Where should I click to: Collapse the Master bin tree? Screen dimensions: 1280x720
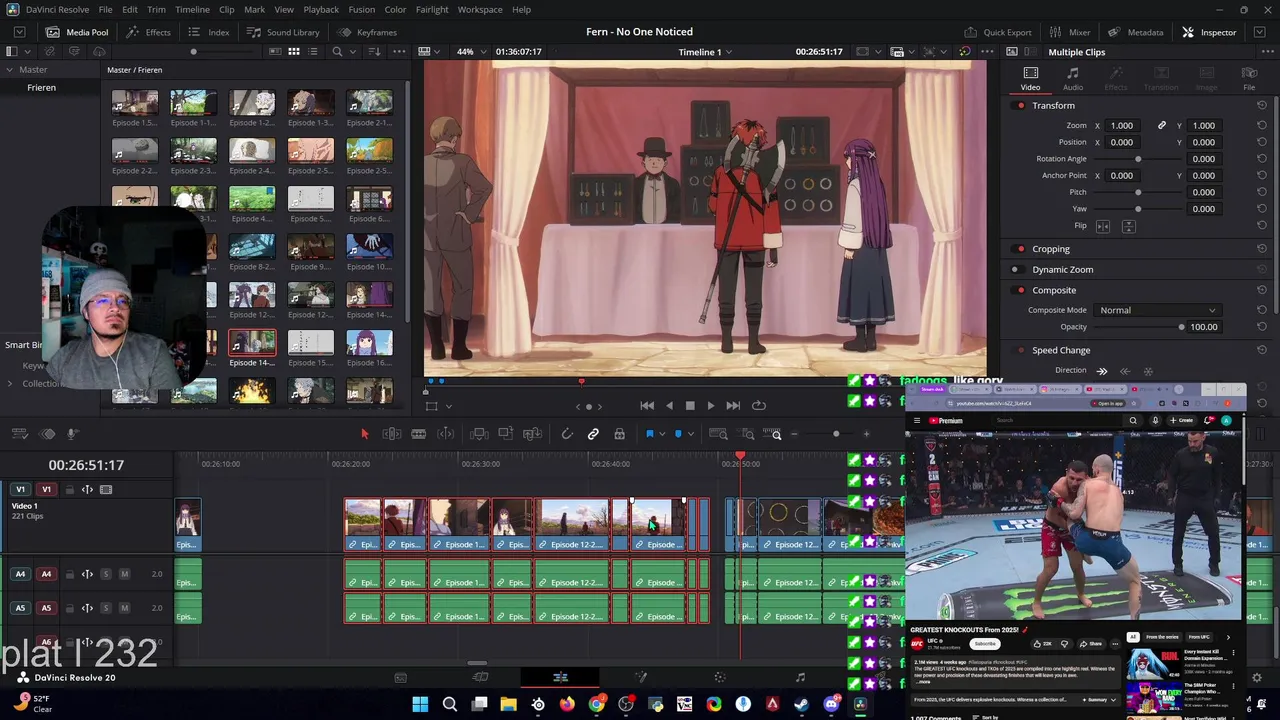(x=9, y=70)
